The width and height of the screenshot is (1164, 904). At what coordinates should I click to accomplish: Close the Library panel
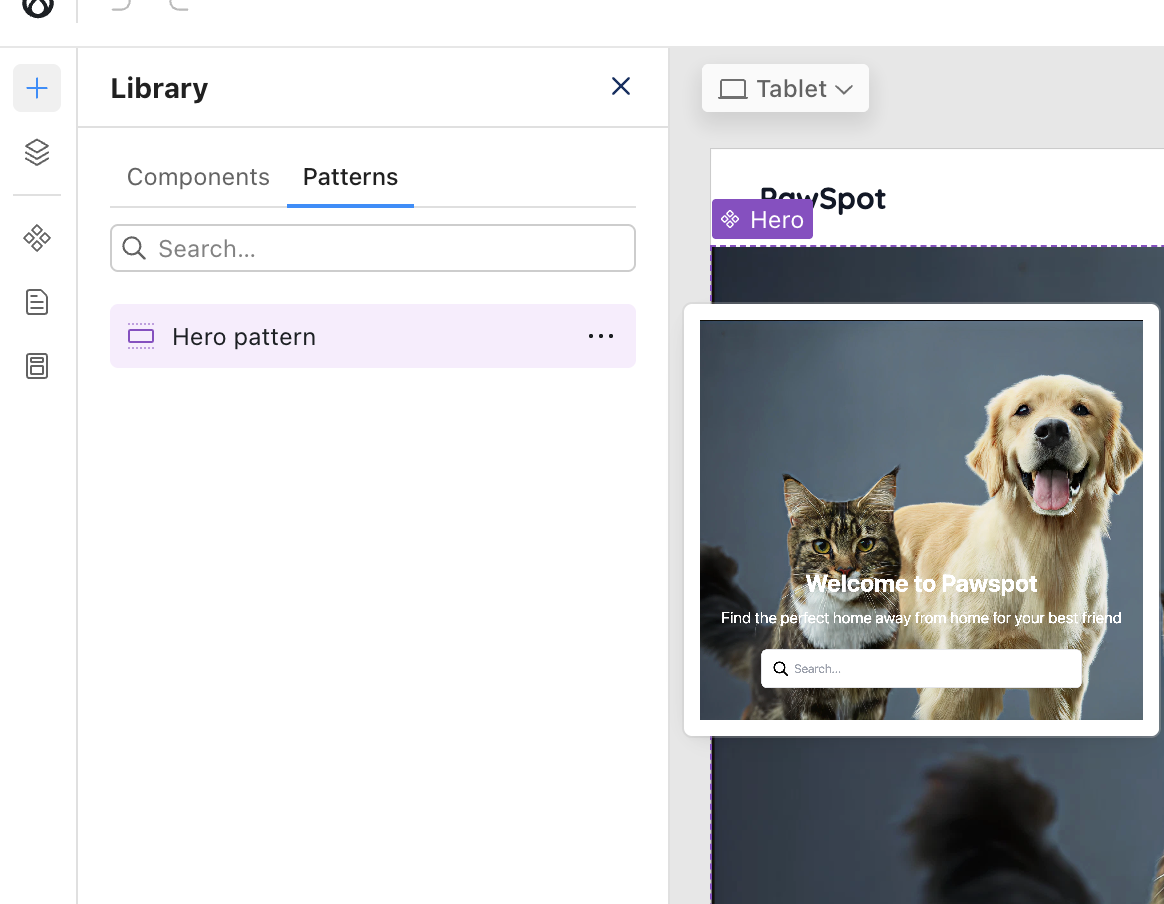[x=621, y=87]
